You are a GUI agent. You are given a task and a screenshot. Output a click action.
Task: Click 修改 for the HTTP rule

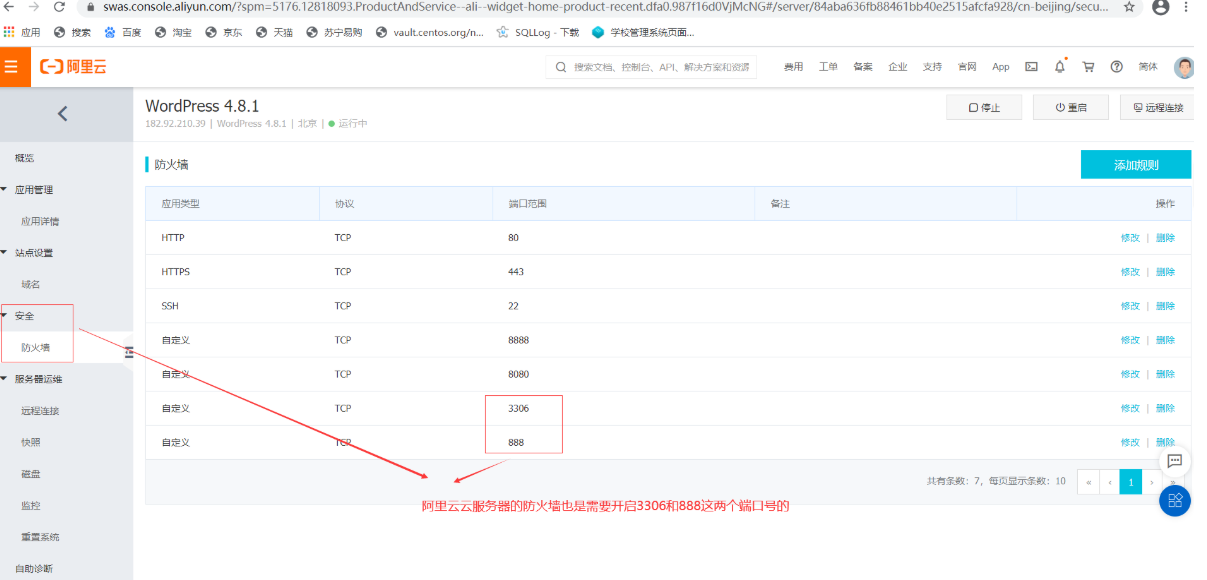tap(1130, 238)
